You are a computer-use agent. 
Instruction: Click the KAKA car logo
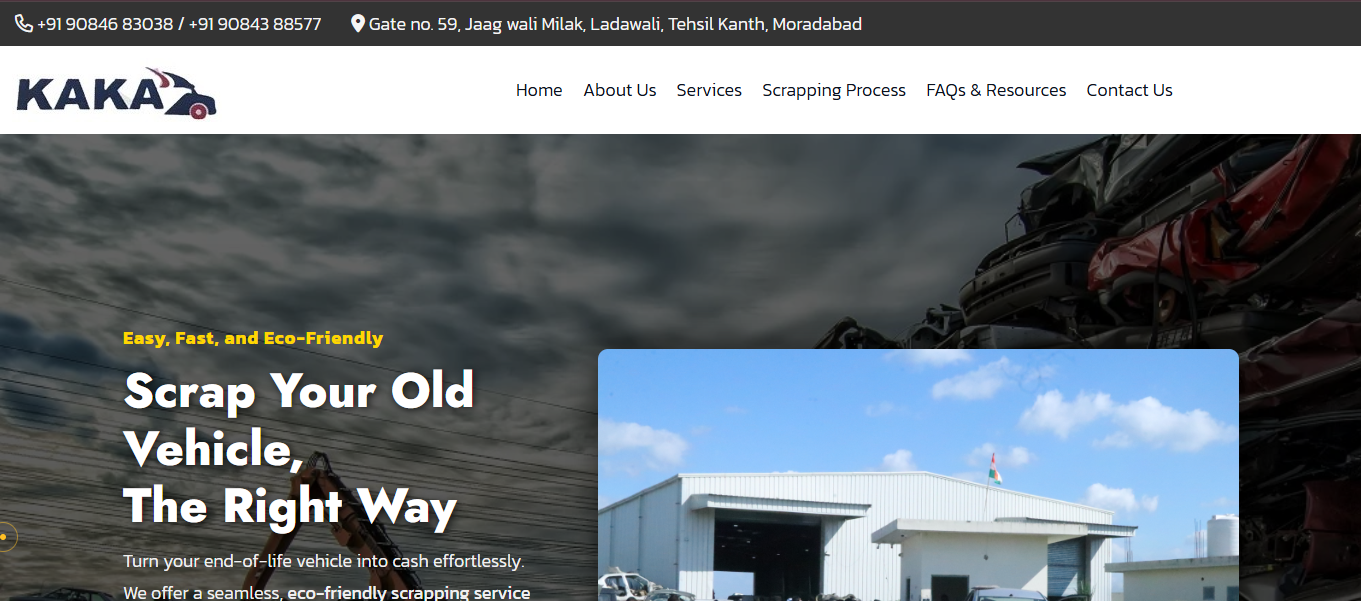click(116, 93)
